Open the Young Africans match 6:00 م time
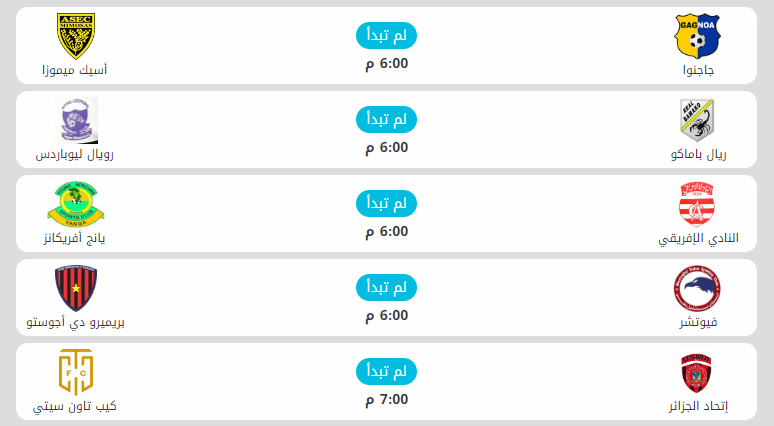Image resolution: width=774 pixels, height=426 pixels. [387, 232]
